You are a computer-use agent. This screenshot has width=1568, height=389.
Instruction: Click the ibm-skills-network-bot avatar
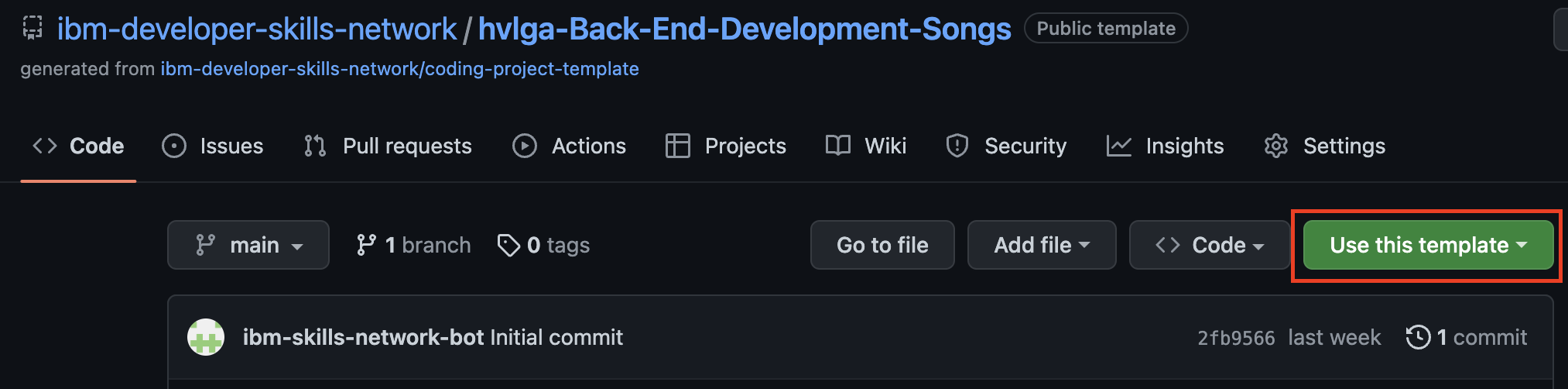coord(206,337)
